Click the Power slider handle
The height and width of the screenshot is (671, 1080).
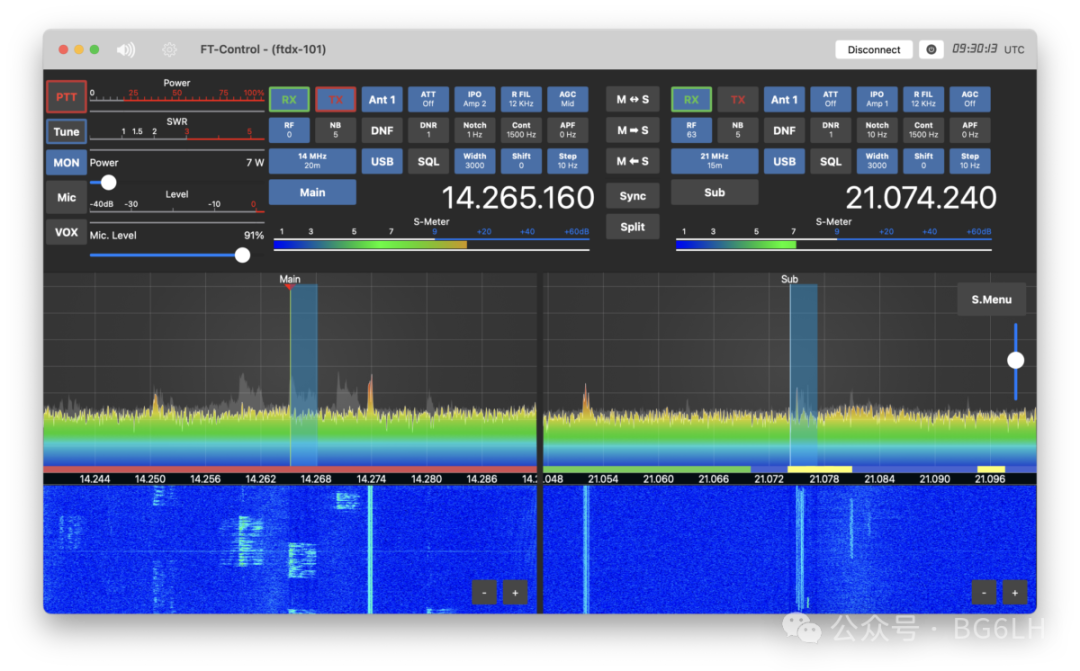tap(108, 183)
